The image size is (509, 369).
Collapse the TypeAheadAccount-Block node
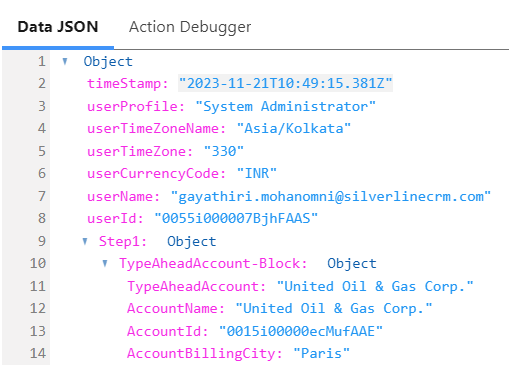pos(105,264)
